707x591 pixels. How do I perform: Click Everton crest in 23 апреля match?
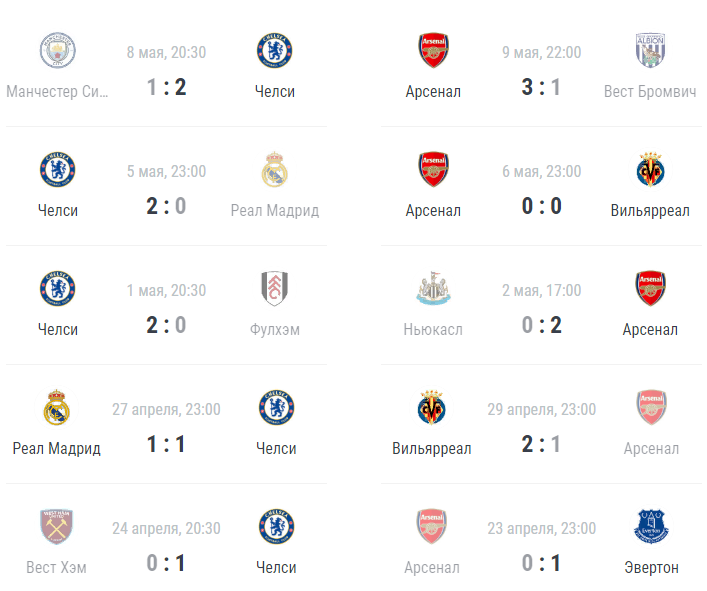pos(651,527)
